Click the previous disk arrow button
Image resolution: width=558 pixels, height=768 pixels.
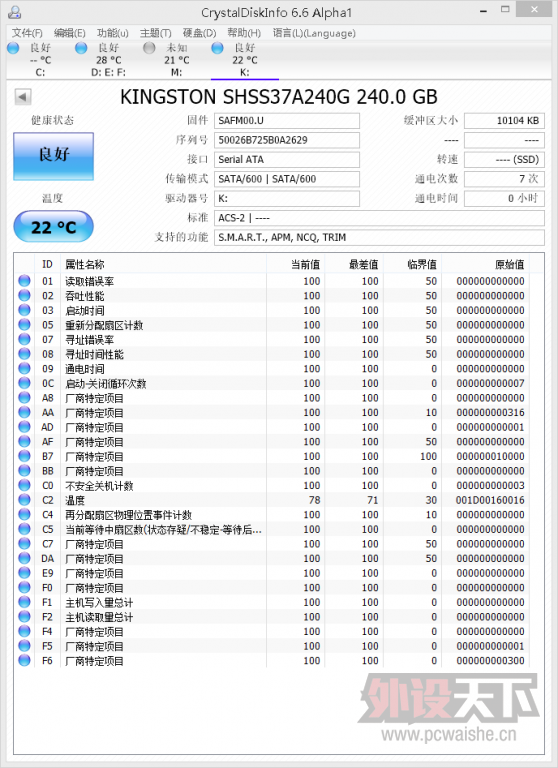23,96
